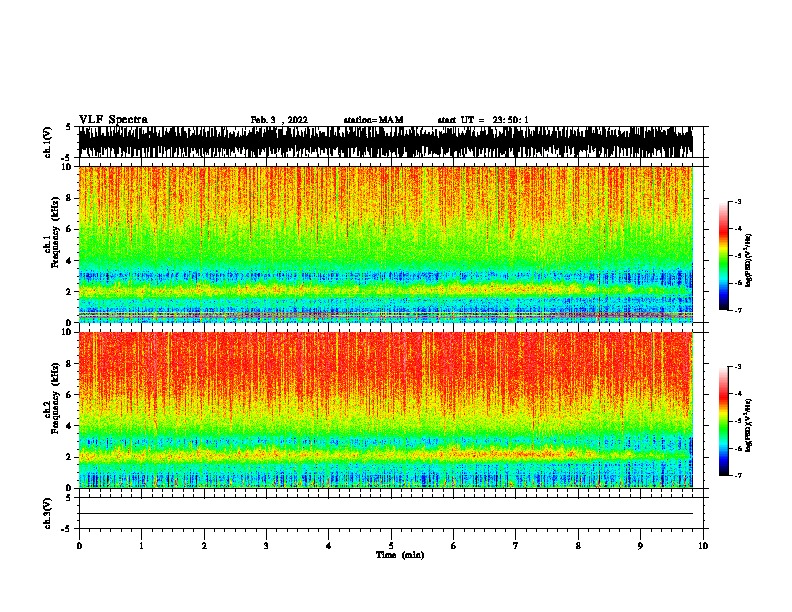The height and width of the screenshot is (612, 792).
Task: Select the ch.3(V) waveform axis label
Action: click(x=48, y=513)
